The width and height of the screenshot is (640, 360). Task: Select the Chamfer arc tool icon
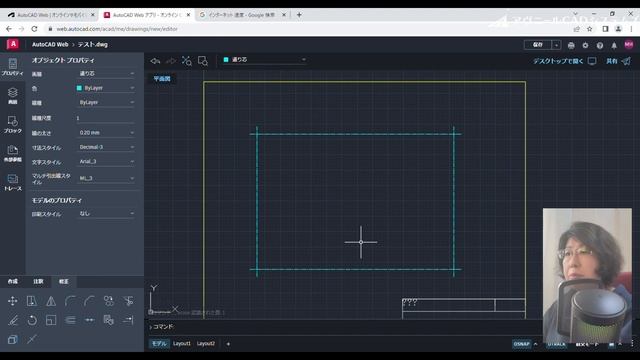tap(89, 301)
